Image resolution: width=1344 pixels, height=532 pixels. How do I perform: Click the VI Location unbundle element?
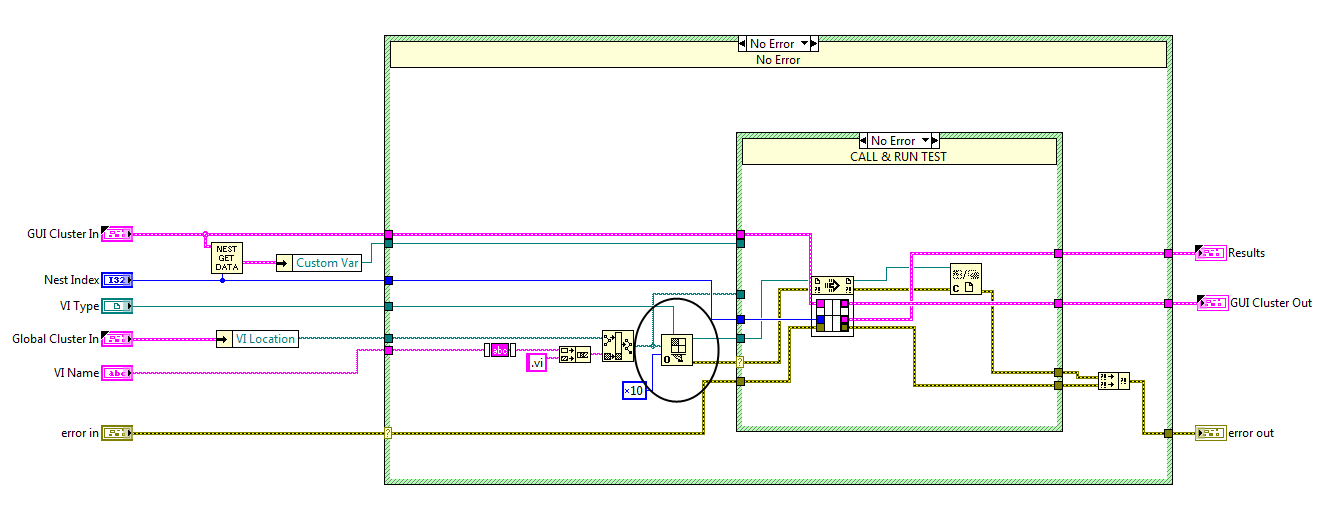[x=263, y=339]
